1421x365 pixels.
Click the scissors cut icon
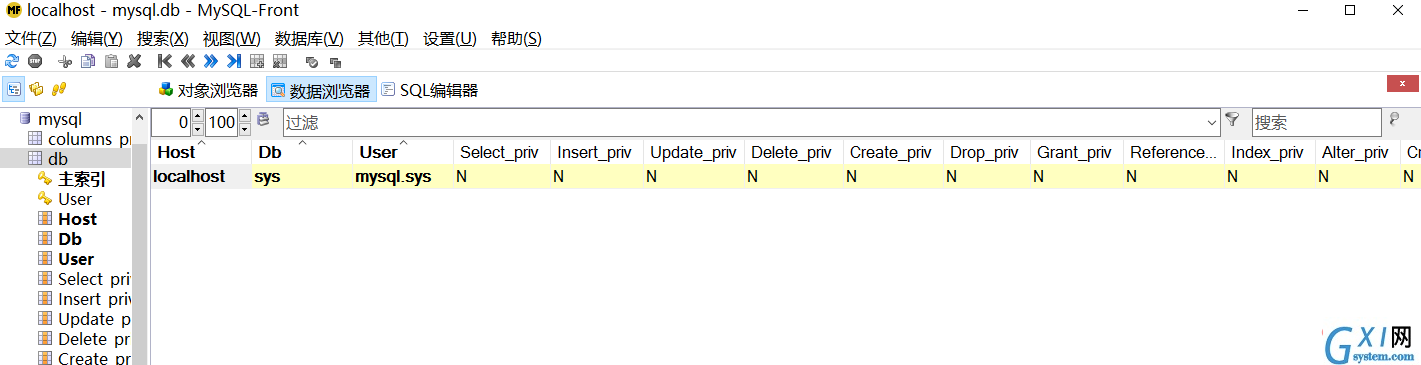point(66,61)
